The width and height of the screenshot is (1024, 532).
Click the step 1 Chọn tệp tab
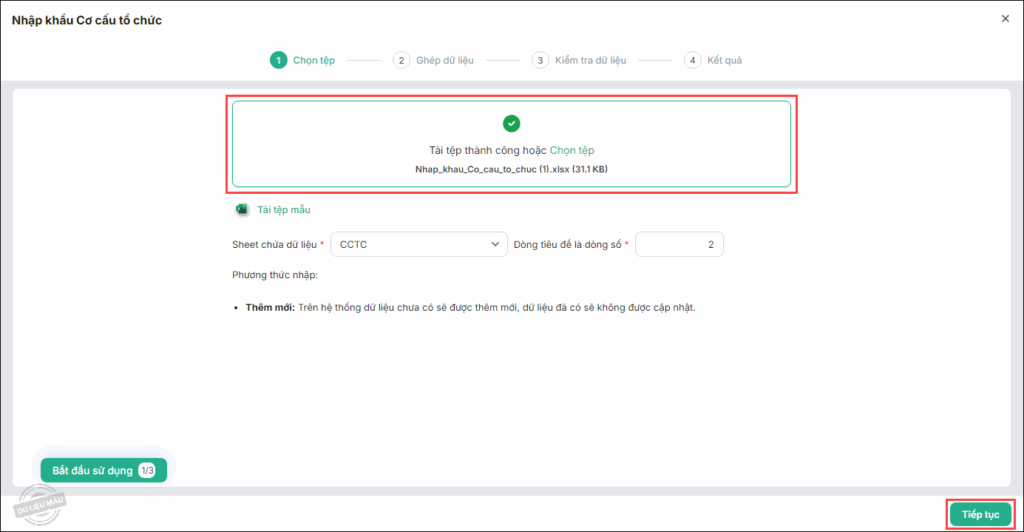pyautogui.click(x=302, y=60)
